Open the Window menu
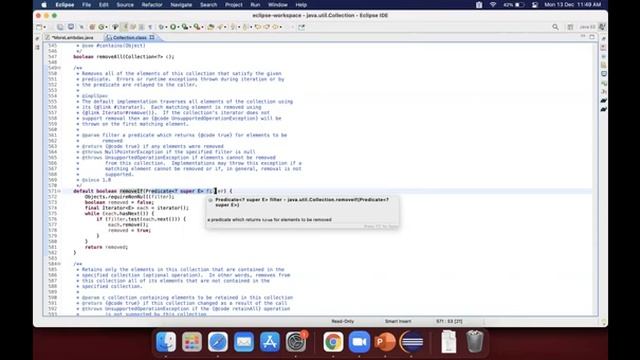The width and height of the screenshot is (640, 360). coord(278,5)
